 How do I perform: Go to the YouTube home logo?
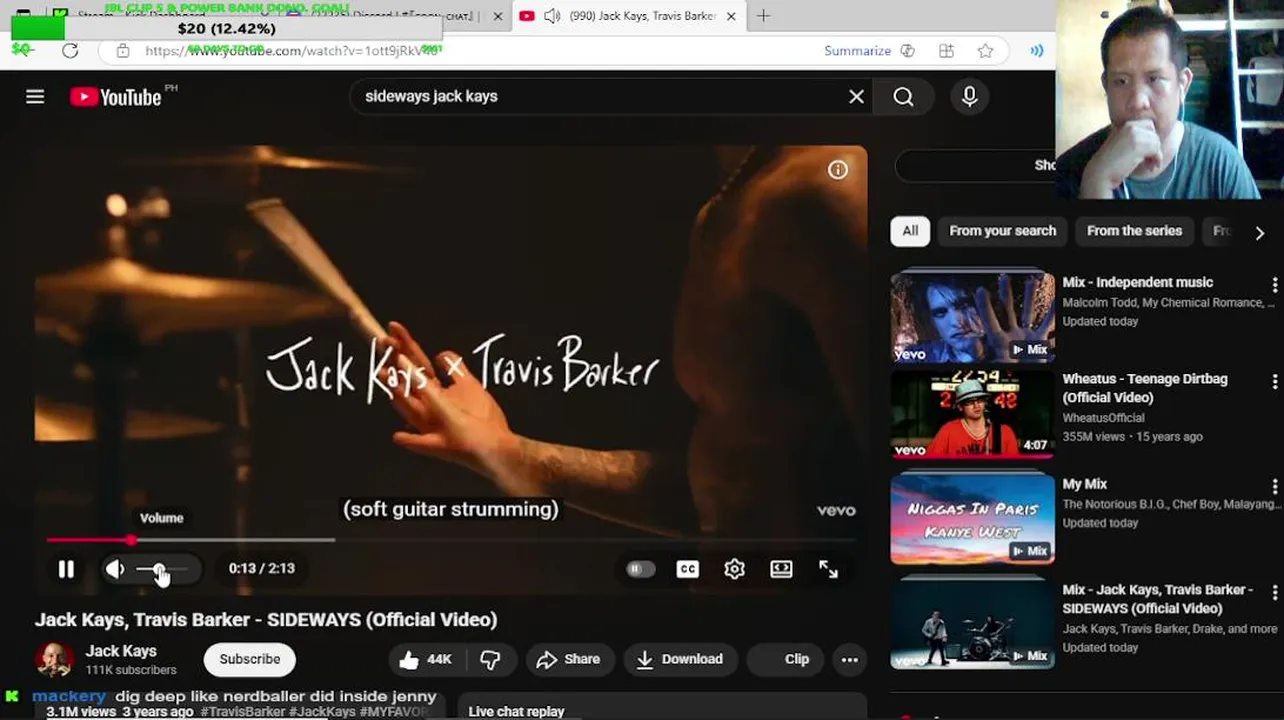point(116,97)
